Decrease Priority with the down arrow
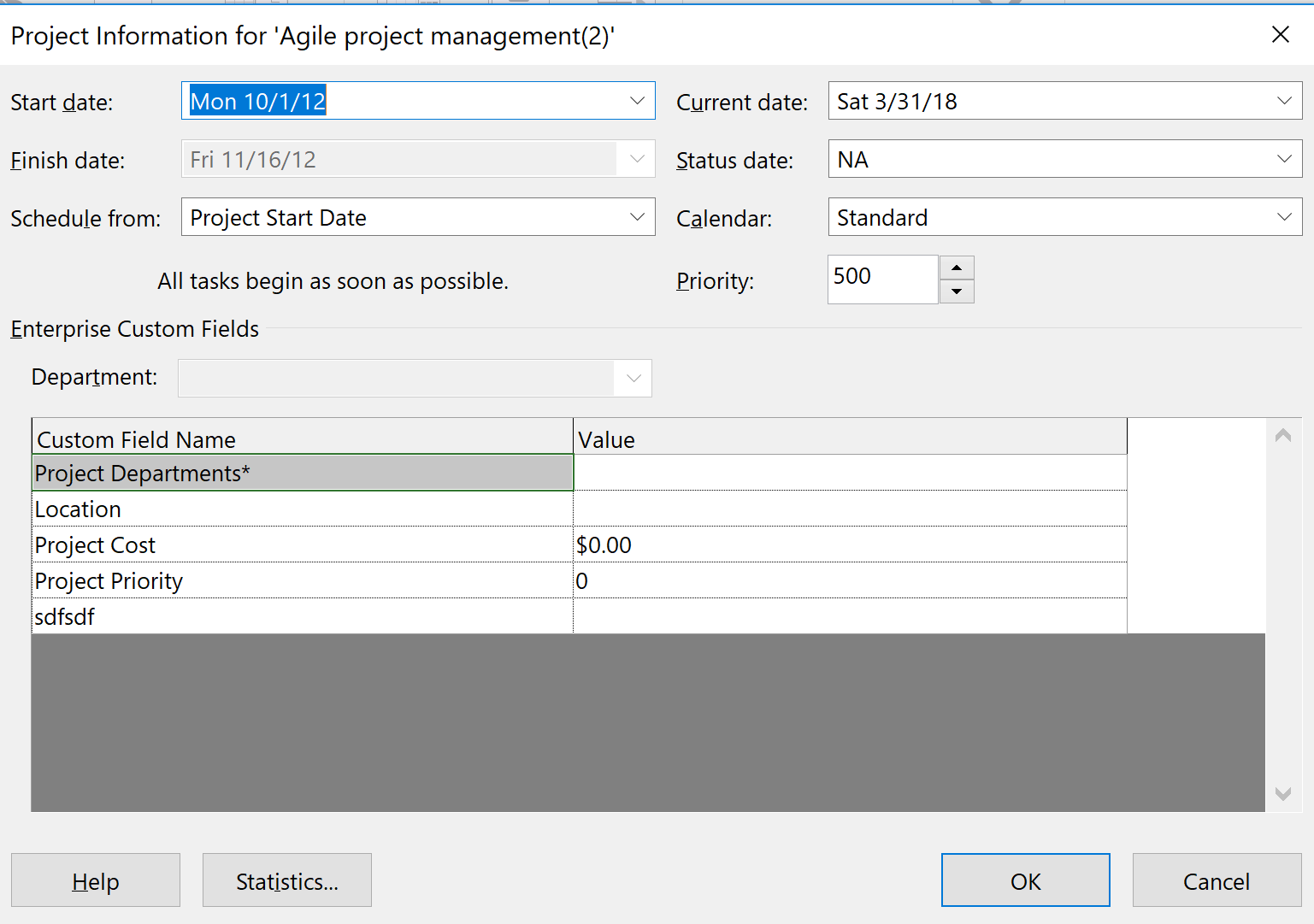Screen dimensions: 1314x924 coord(957,291)
